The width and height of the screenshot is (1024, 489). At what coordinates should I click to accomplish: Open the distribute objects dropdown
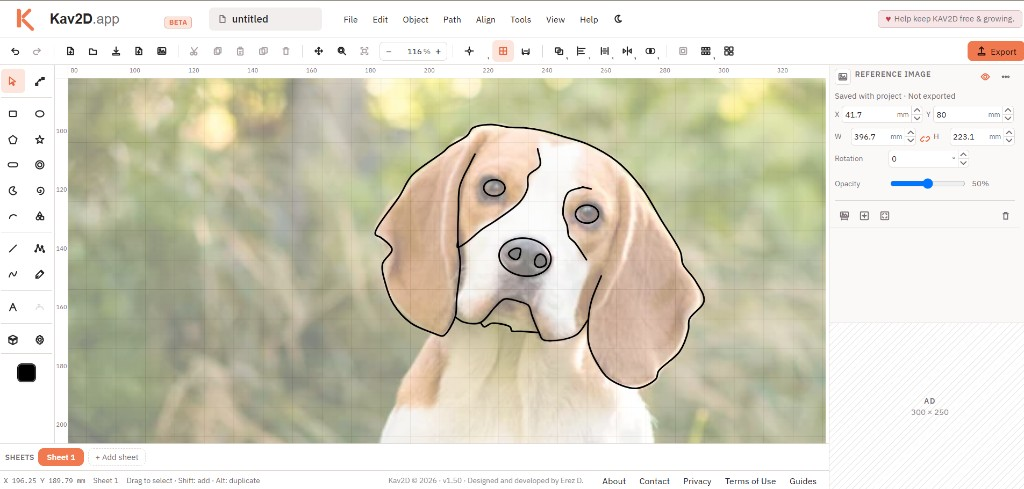click(x=605, y=51)
